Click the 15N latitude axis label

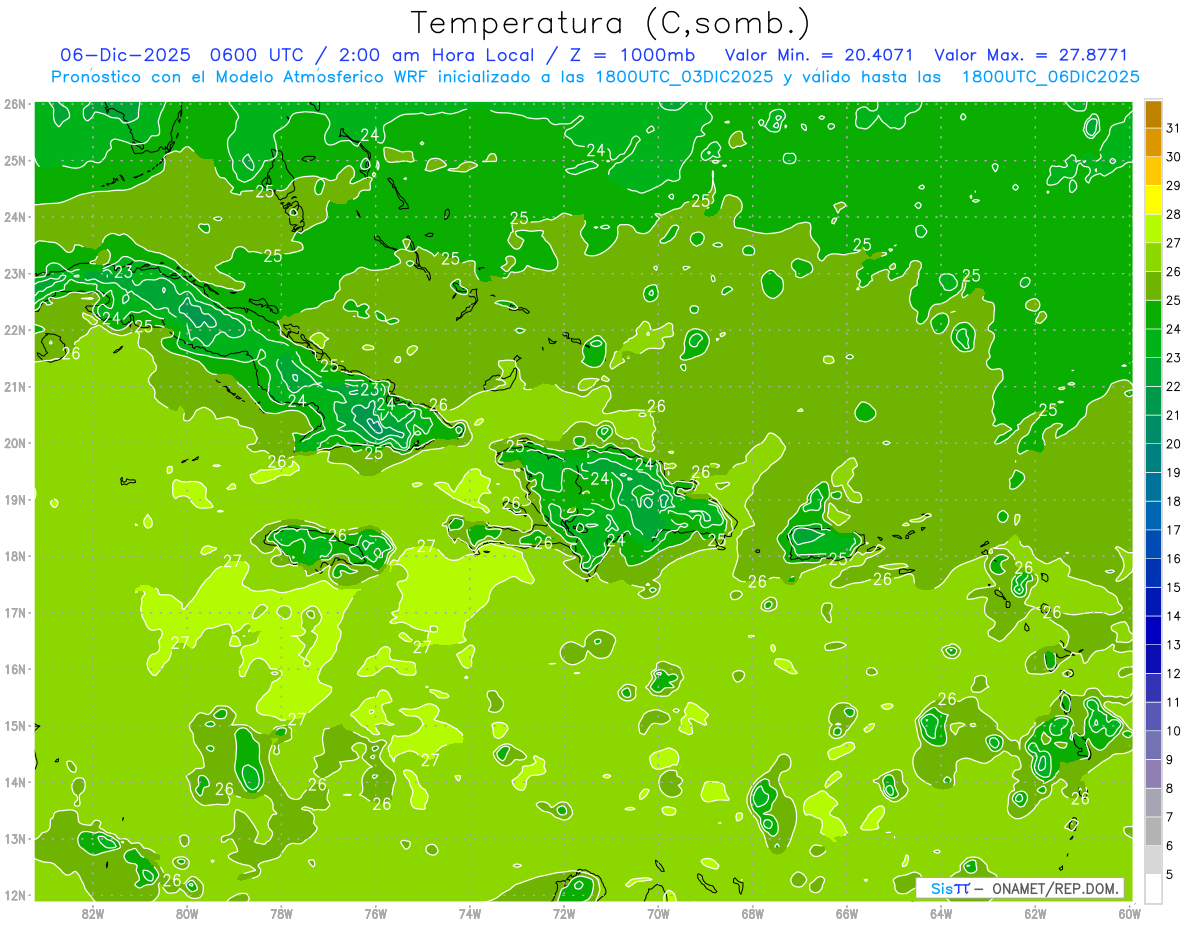14,725
